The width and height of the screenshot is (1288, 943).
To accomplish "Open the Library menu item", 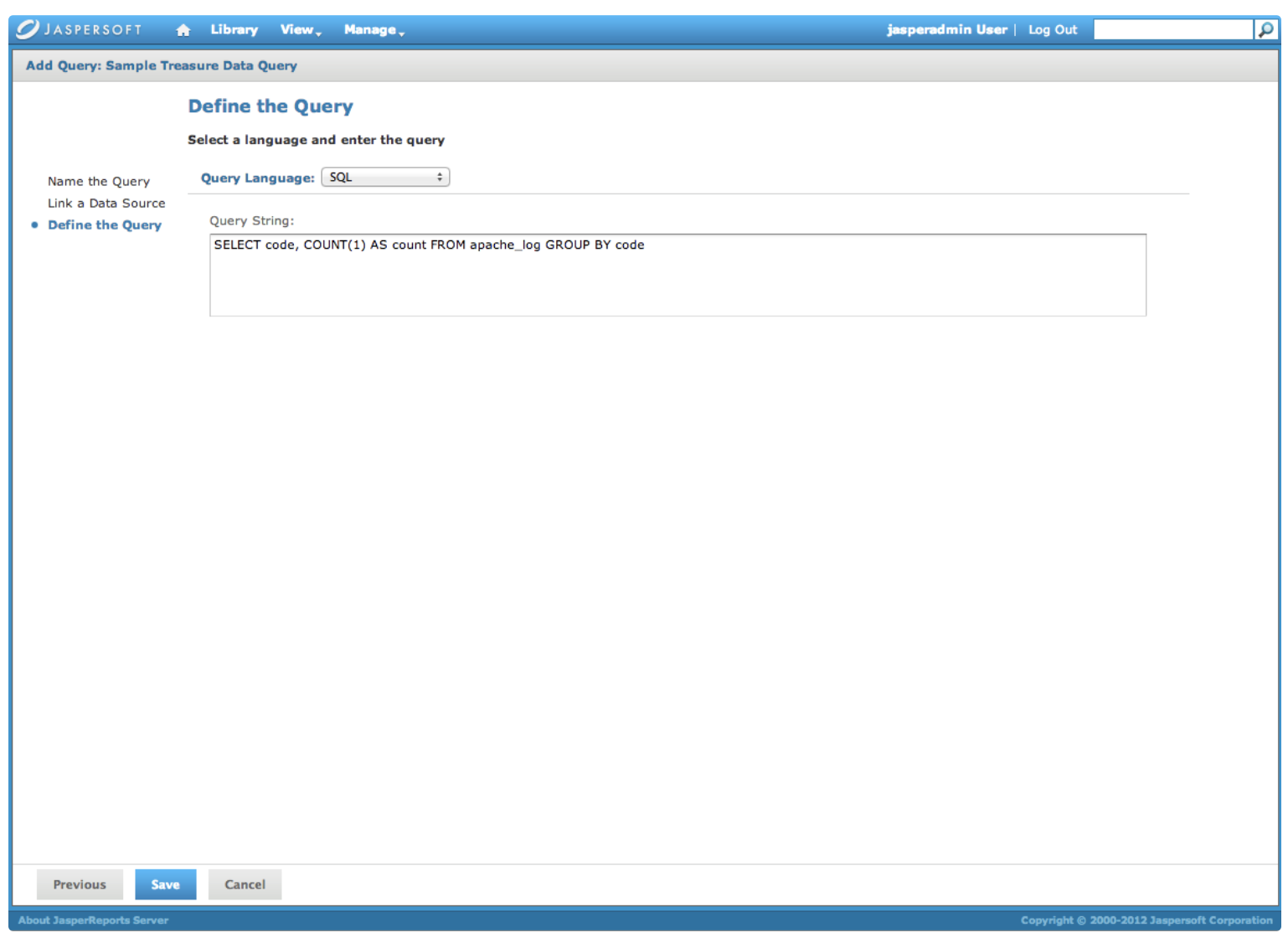I will [234, 29].
